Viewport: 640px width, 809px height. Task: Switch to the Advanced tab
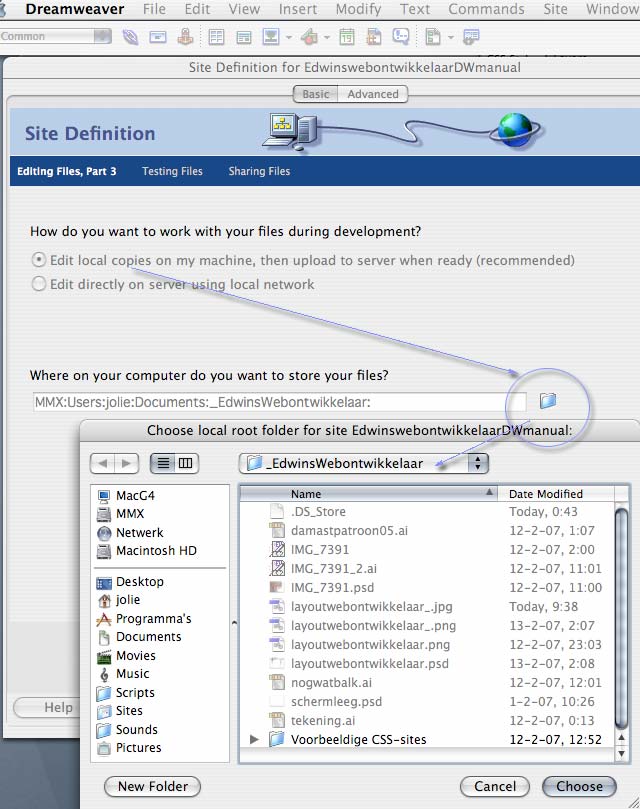(x=373, y=94)
